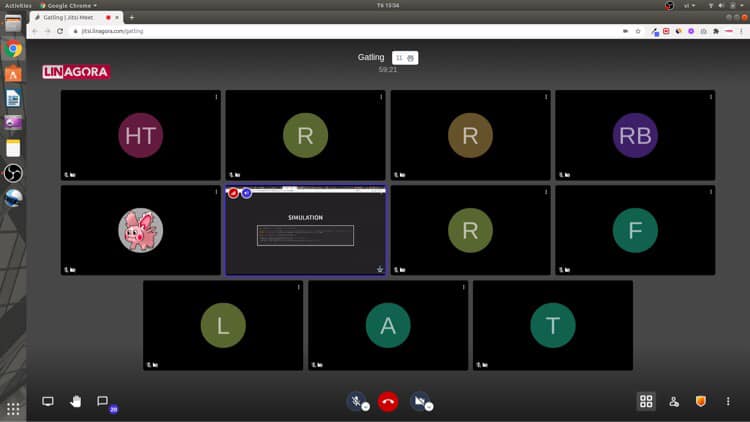The image size is (750, 422).
Task: Reload the Jitsi Meet page
Action: pos(60,31)
